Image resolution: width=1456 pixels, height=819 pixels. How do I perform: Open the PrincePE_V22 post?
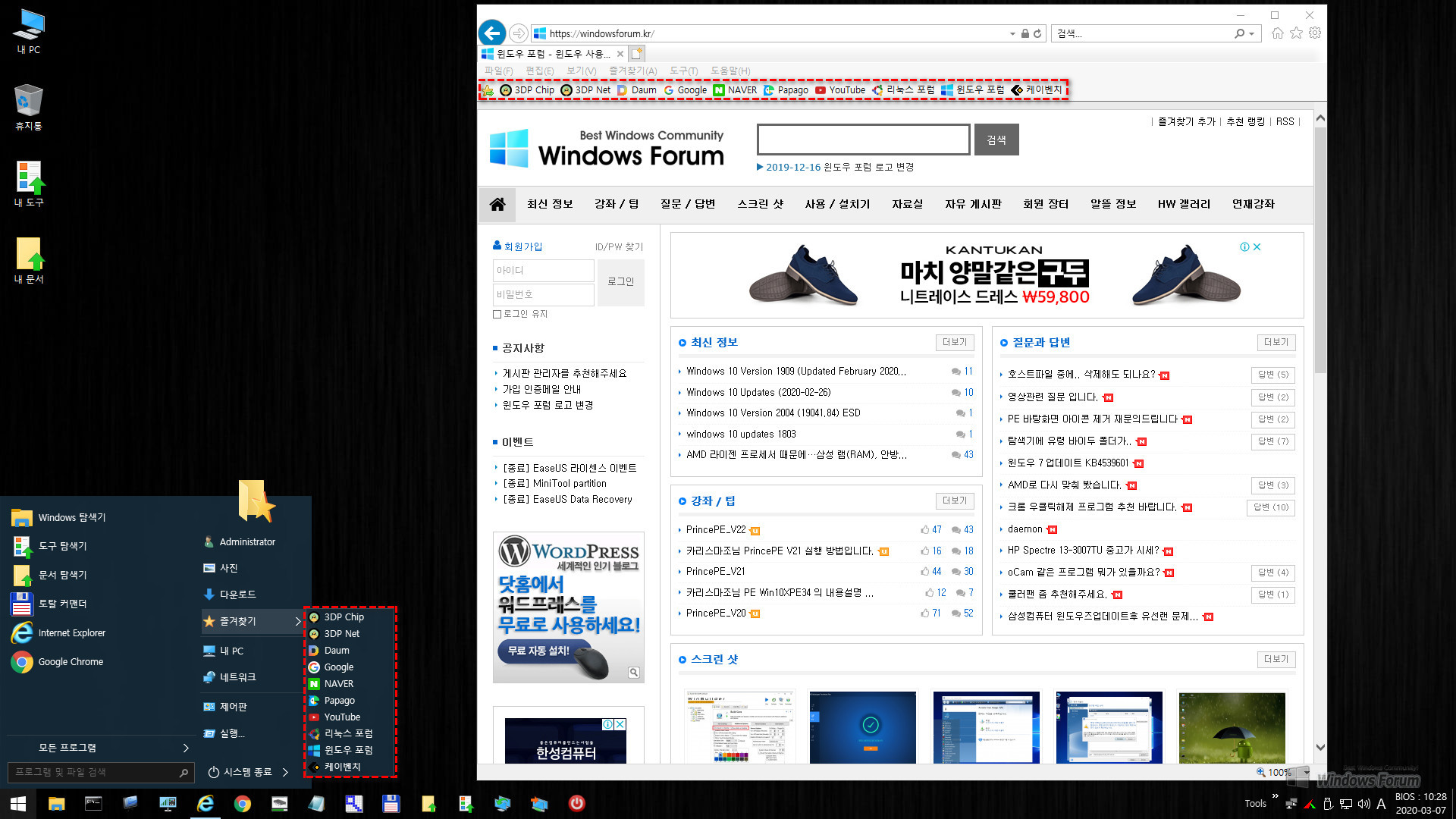[x=716, y=530]
